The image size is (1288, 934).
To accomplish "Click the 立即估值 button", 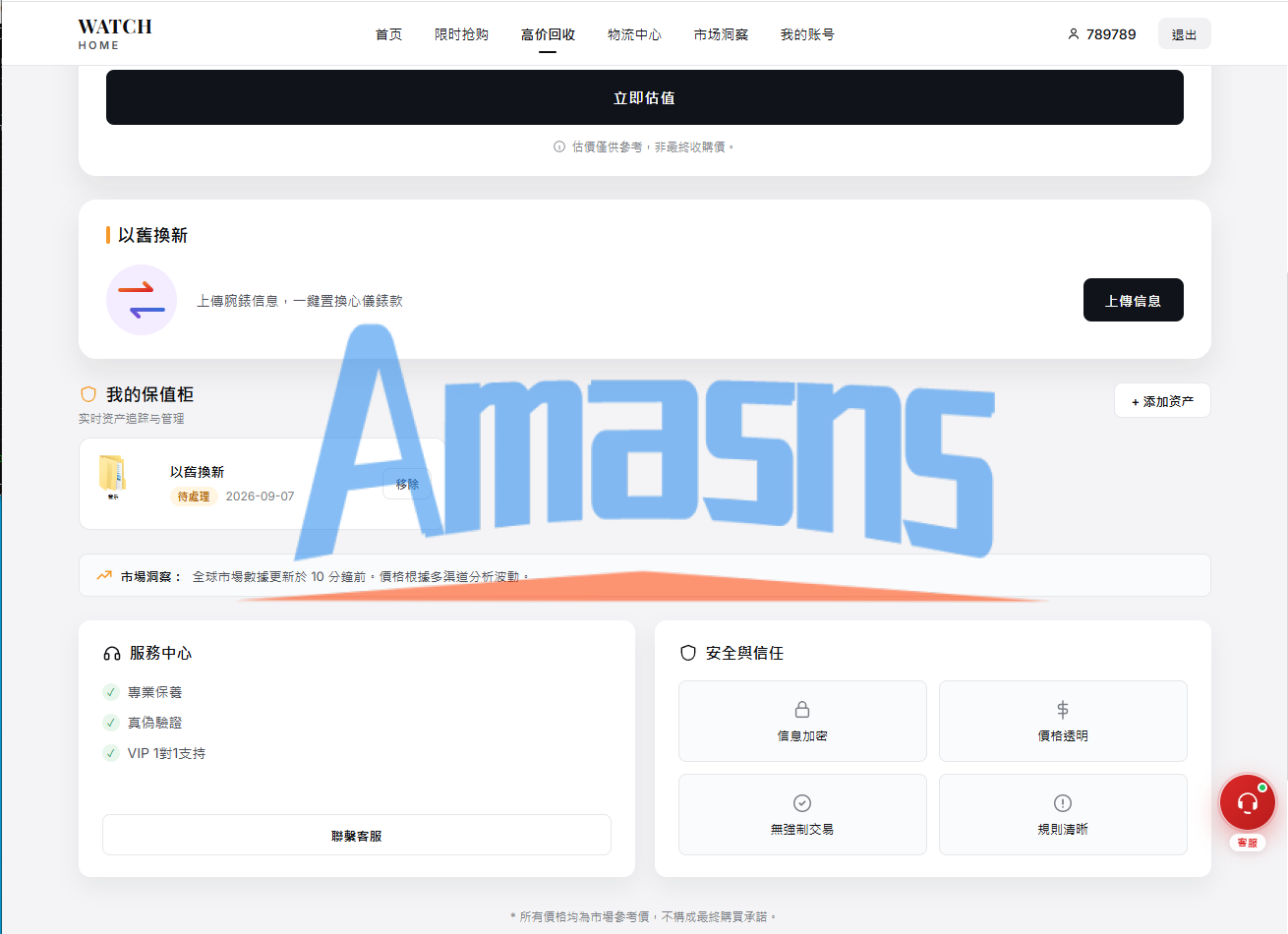I will click(x=644, y=97).
